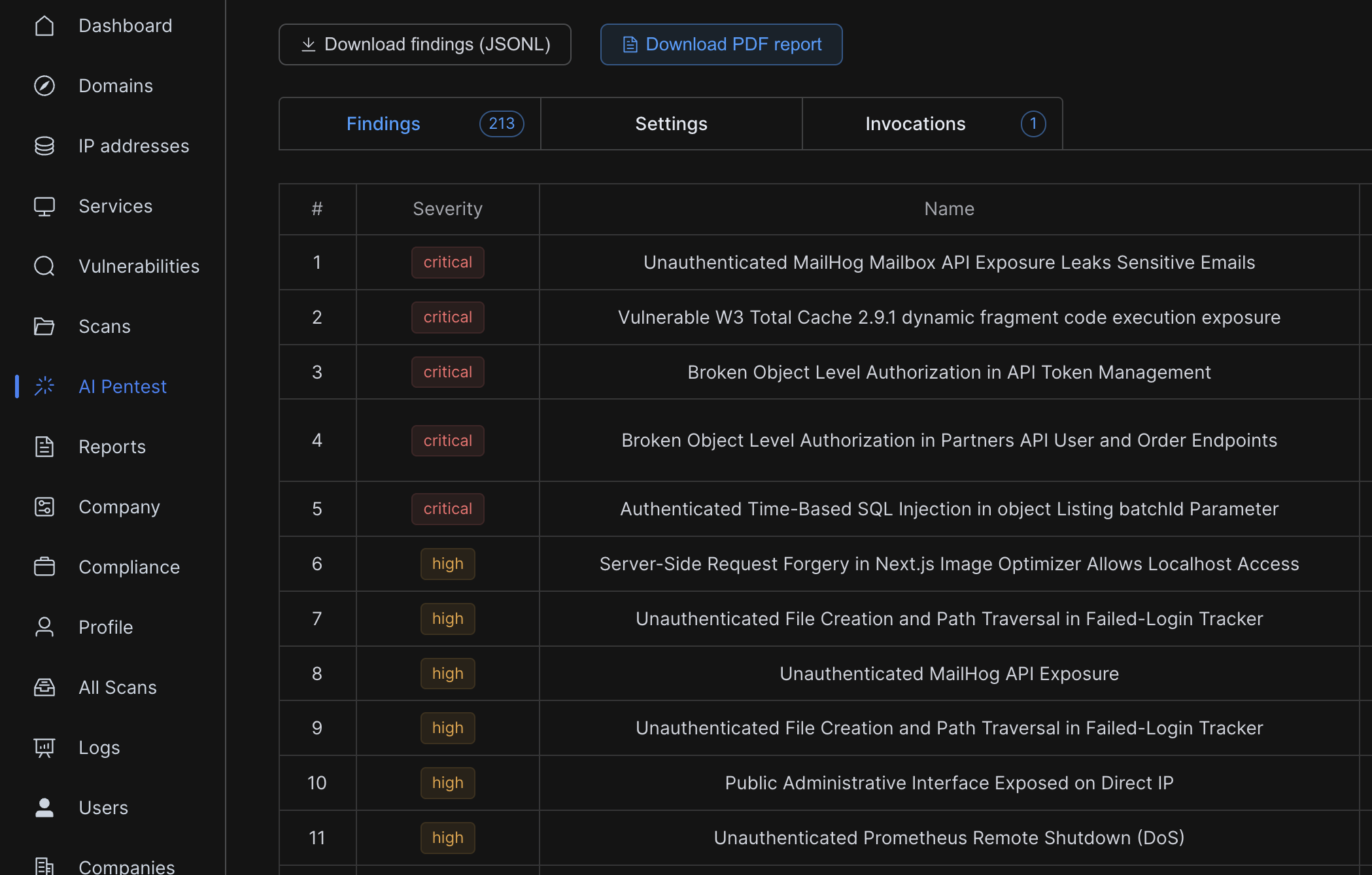Download the PDF report

pos(721,44)
